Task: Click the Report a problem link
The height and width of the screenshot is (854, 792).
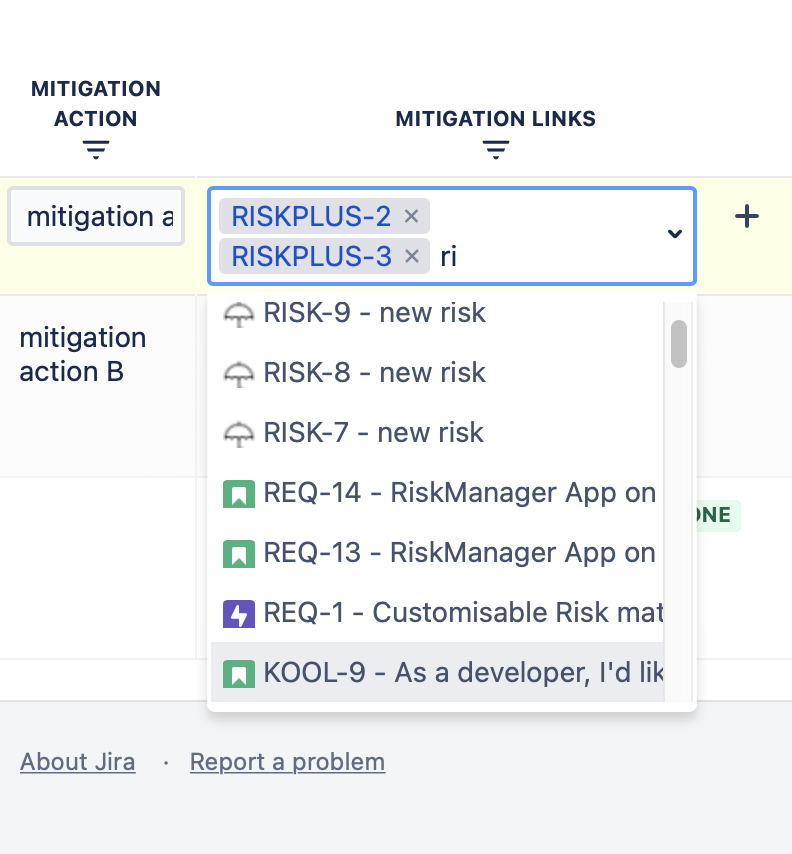Action: point(287,762)
